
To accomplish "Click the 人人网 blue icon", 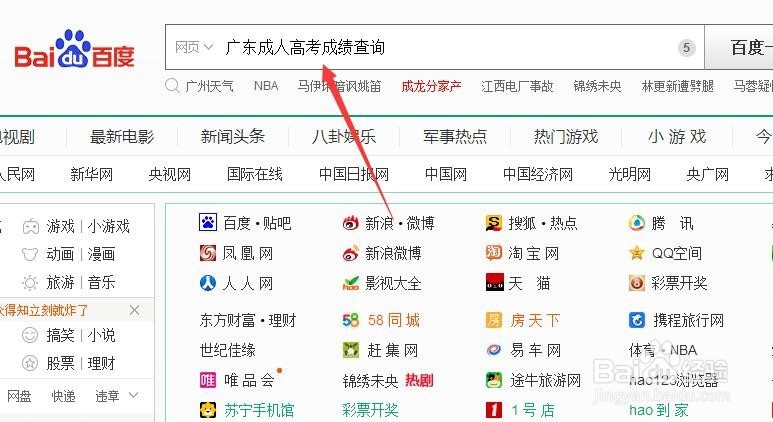I will tap(208, 283).
